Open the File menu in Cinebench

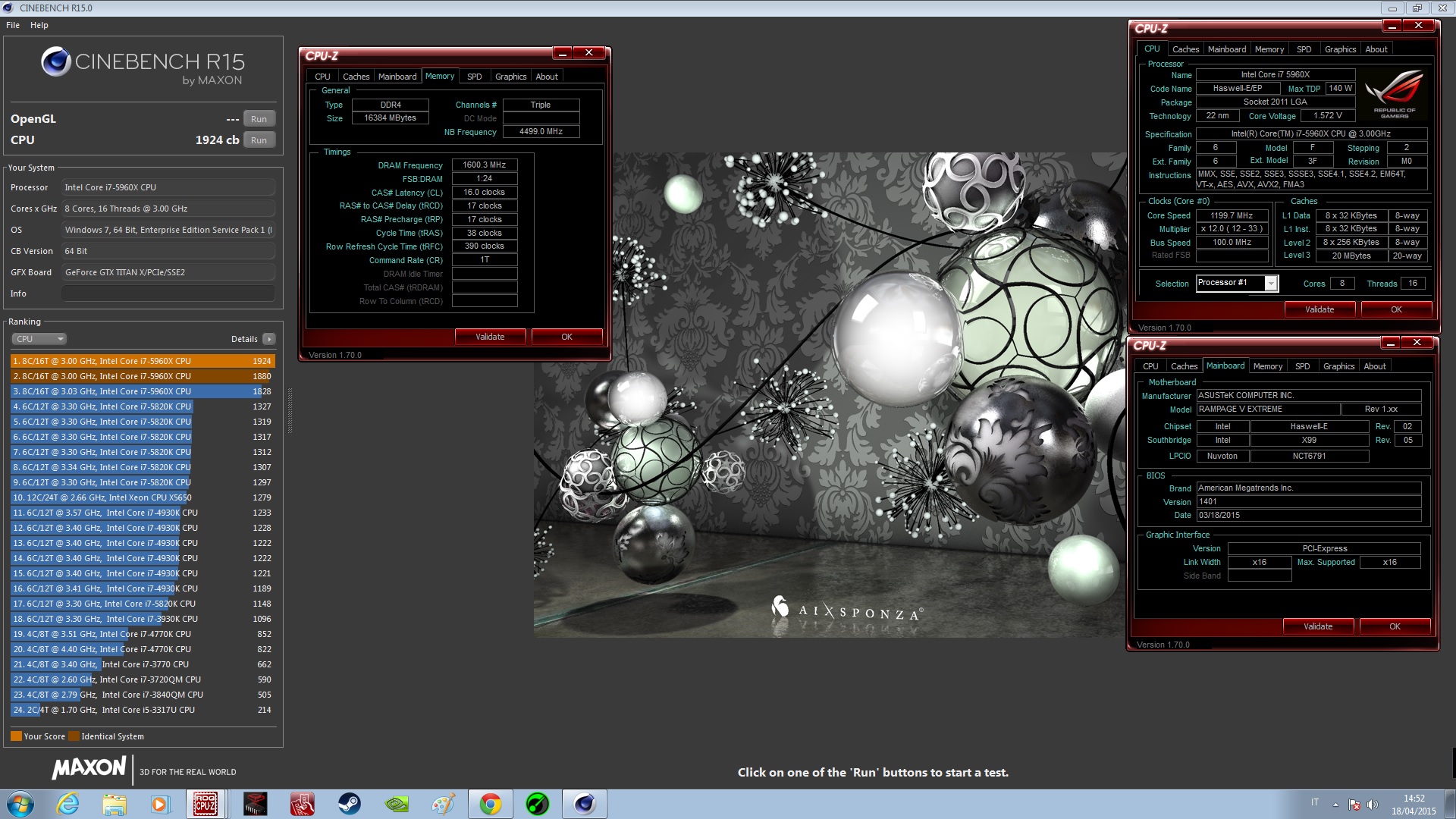[x=13, y=25]
